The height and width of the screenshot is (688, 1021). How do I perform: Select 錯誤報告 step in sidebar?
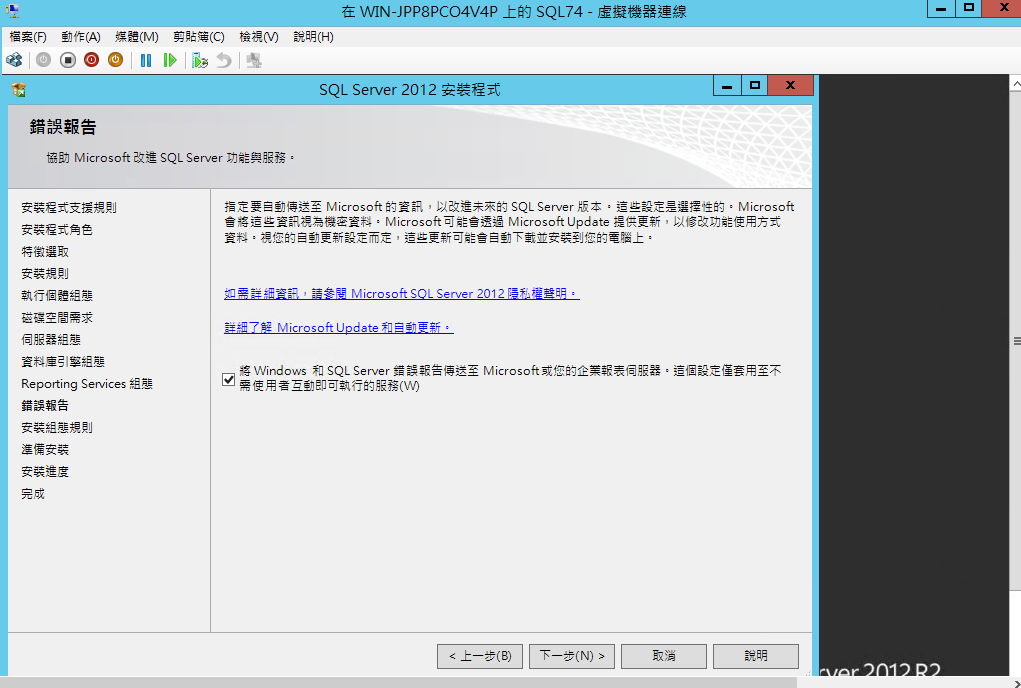point(45,406)
